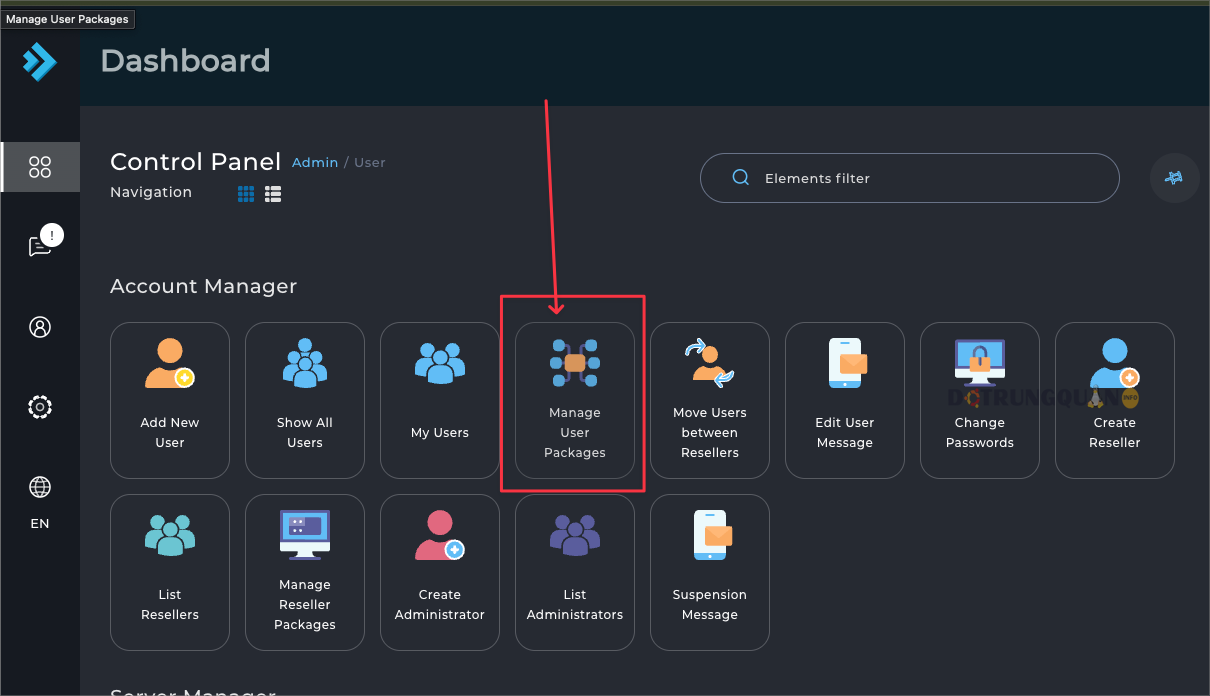Open Manage Reseller Packages card
The height and width of the screenshot is (696, 1210).
(x=305, y=572)
